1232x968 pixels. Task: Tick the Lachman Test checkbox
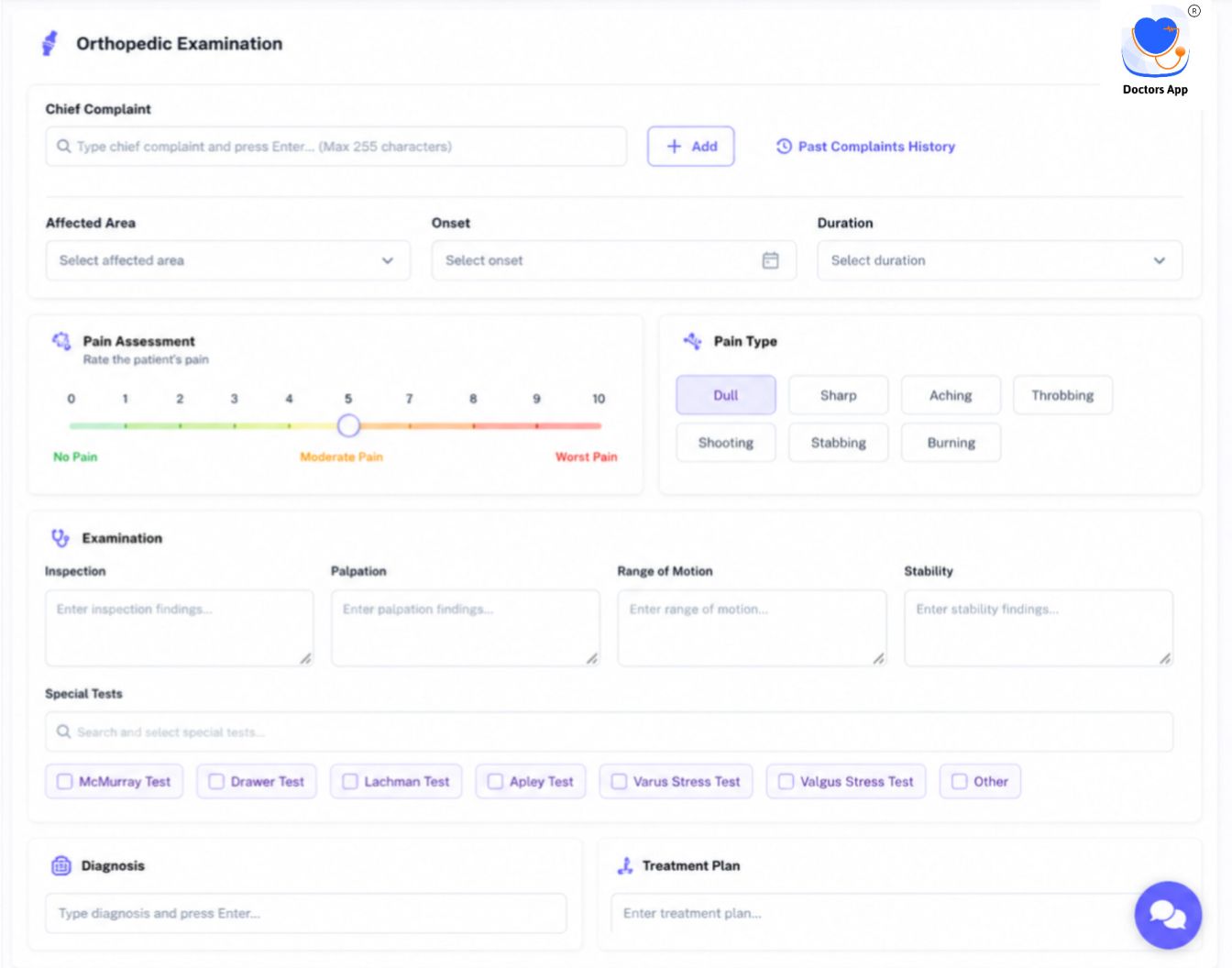(x=350, y=782)
